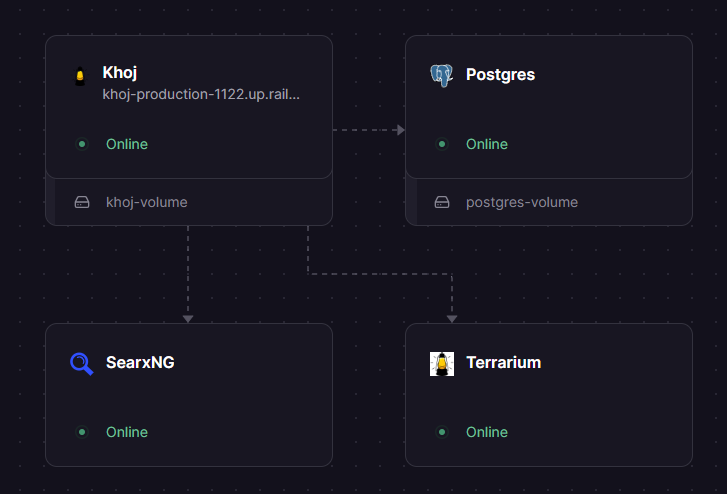The image size is (727, 494).
Task: Click the Terrarium service icon
Action: coord(441,363)
